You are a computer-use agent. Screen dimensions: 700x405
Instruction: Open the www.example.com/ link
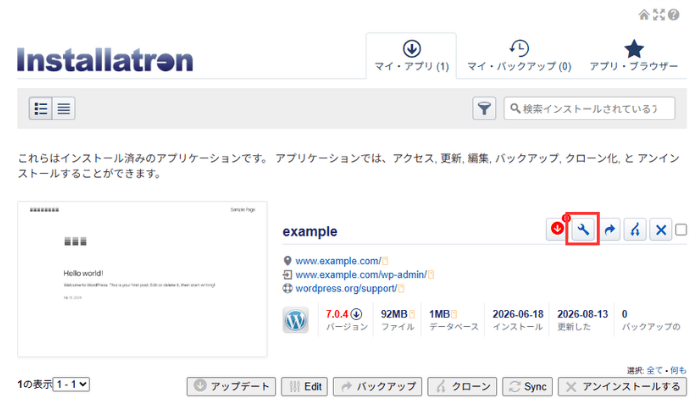(x=338, y=261)
